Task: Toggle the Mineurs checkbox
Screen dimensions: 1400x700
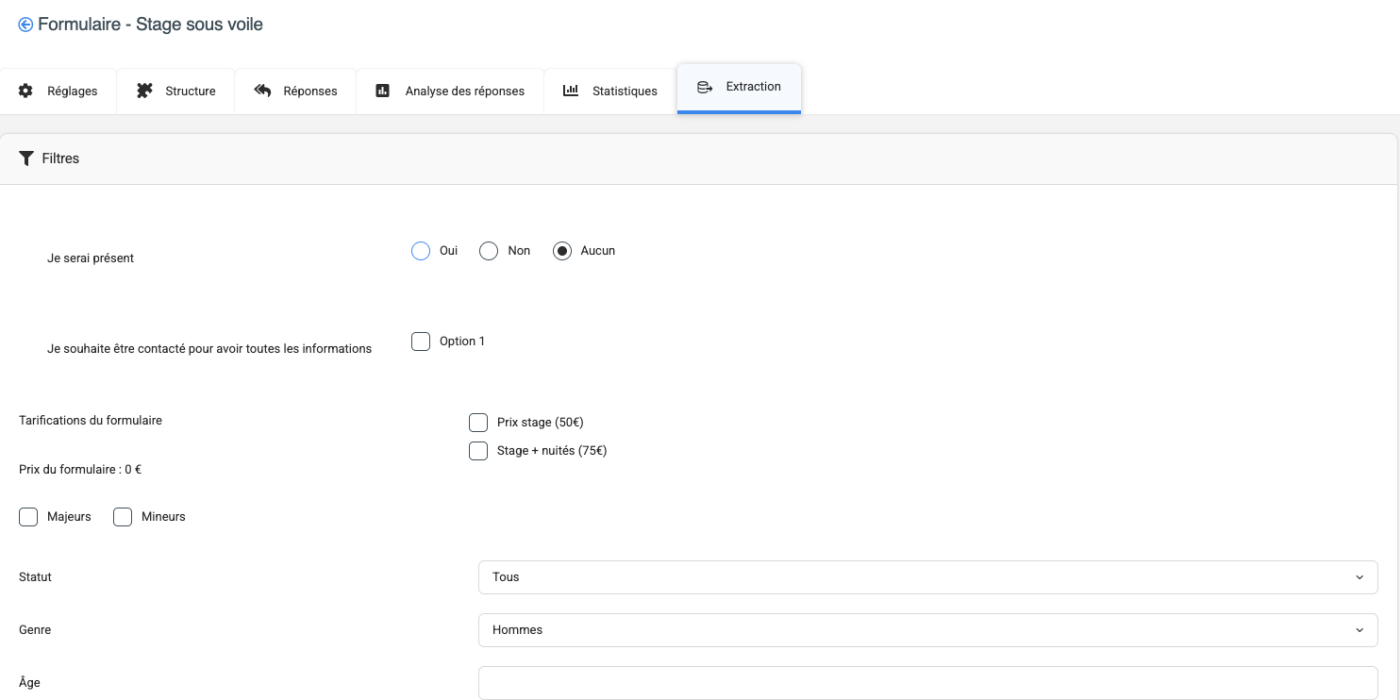Action: [123, 517]
